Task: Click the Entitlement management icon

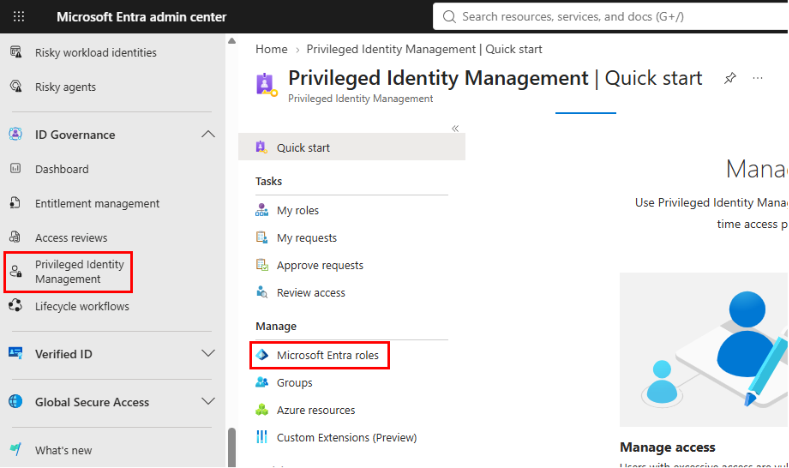Action: coord(15,203)
